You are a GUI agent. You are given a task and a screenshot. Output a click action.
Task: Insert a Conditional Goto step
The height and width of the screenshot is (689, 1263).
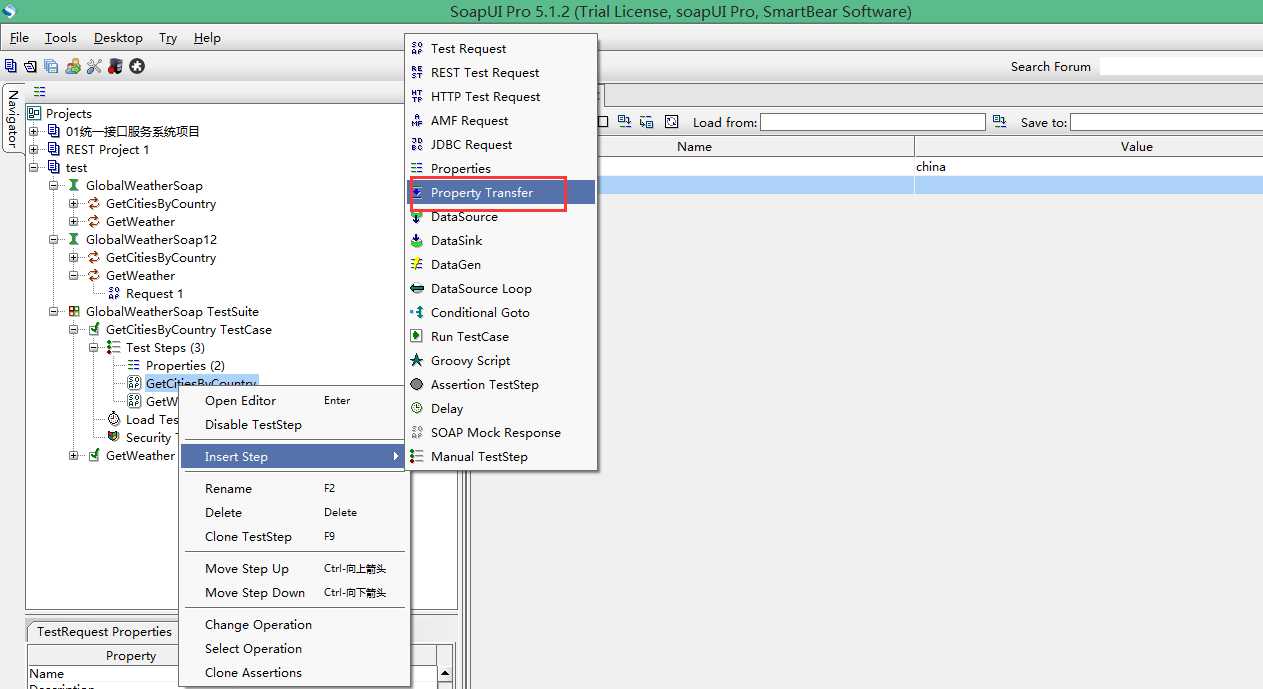pos(501,312)
